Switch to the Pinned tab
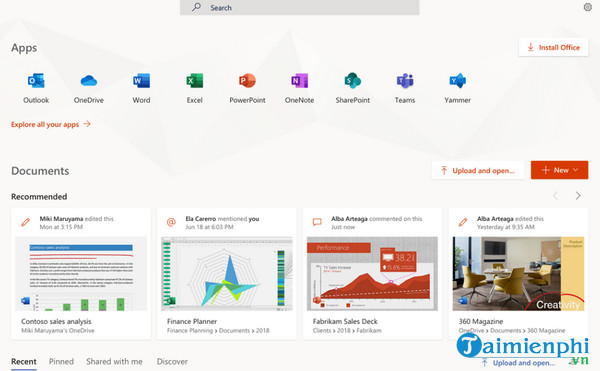The width and height of the screenshot is (600, 371). coord(61,361)
